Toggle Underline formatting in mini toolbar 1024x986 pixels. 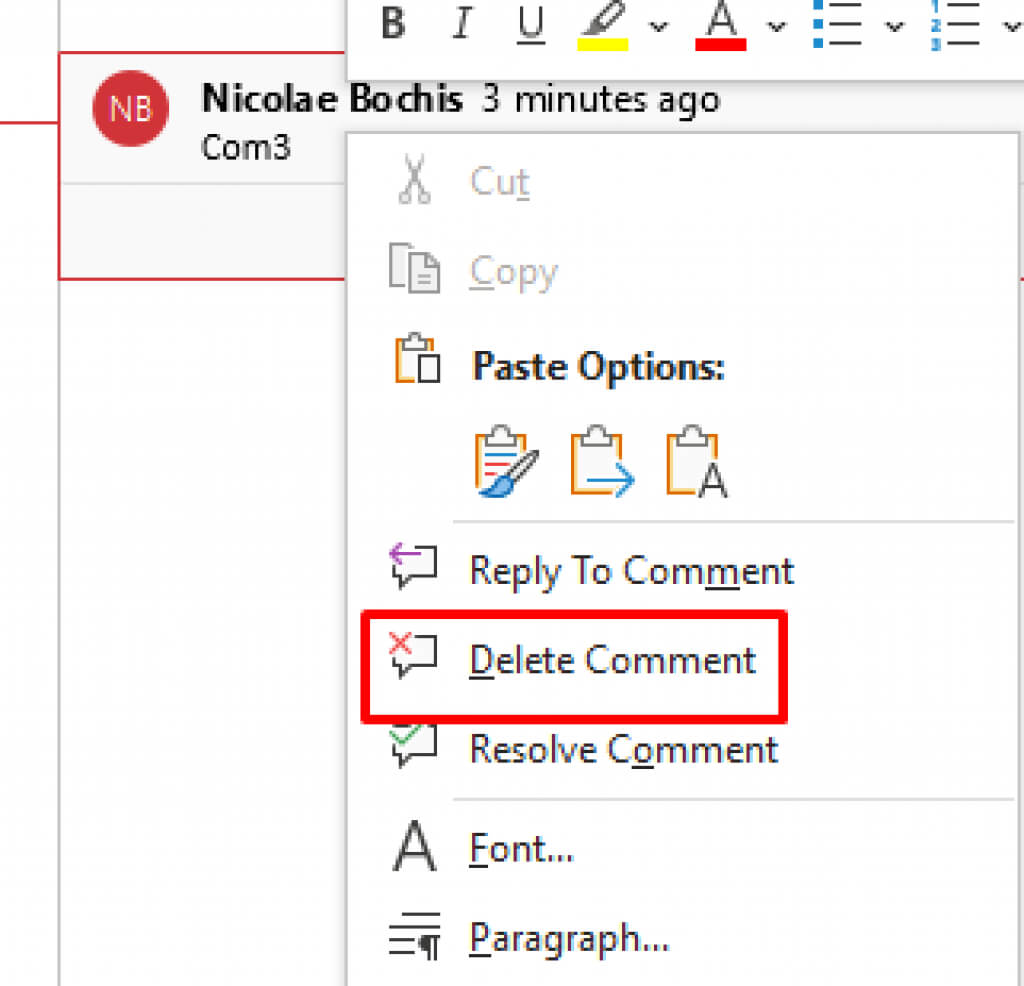(x=532, y=24)
